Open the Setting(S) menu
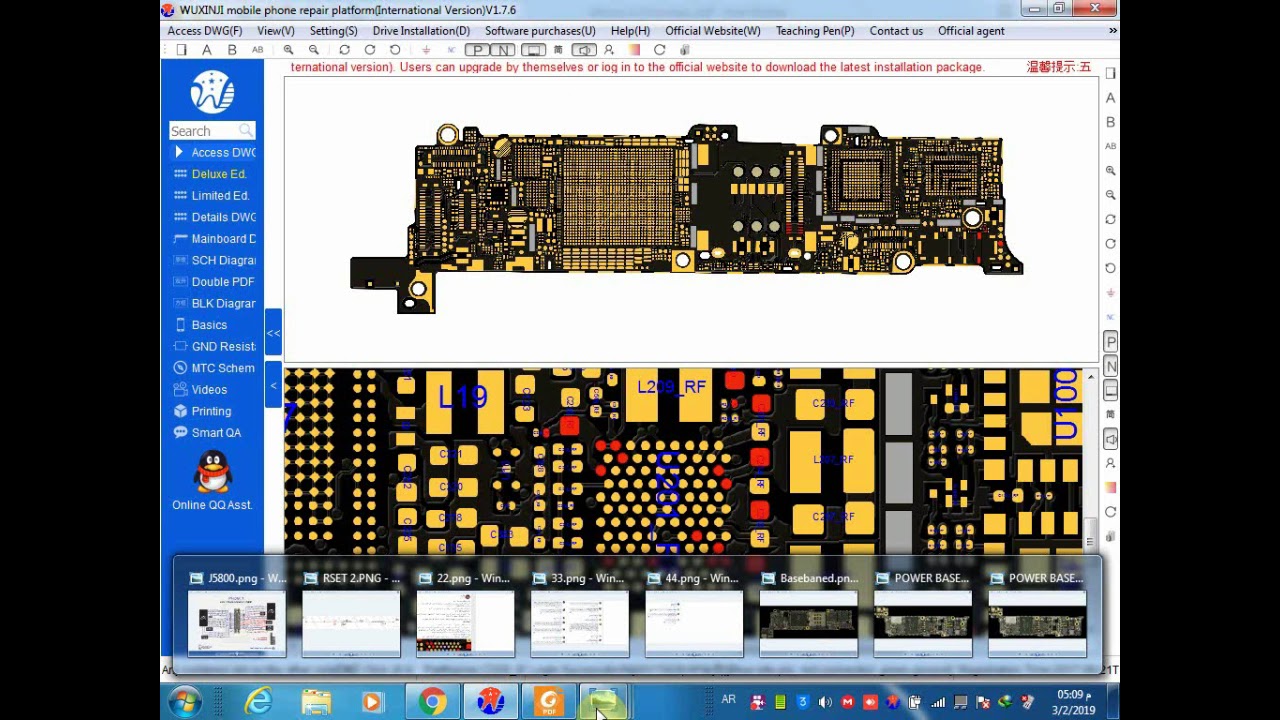This screenshot has width=1280, height=720. click(333, 31)
